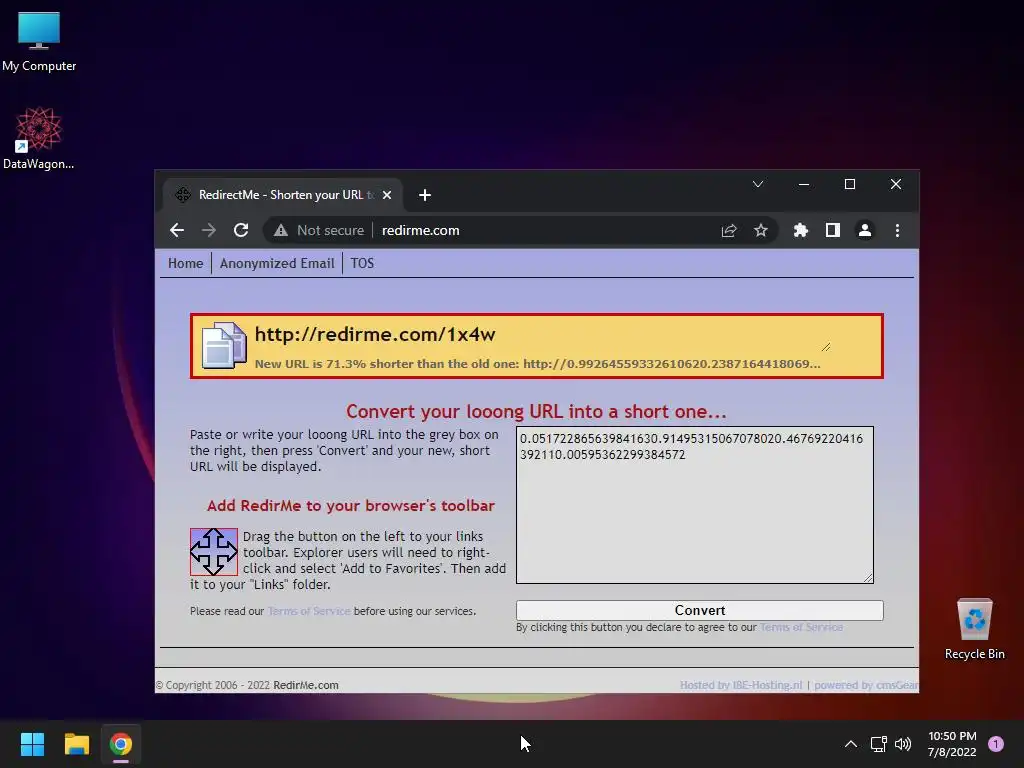This screenshot has width=1024, height=768.
Task: Open Home navigation link
Action: 185,263
